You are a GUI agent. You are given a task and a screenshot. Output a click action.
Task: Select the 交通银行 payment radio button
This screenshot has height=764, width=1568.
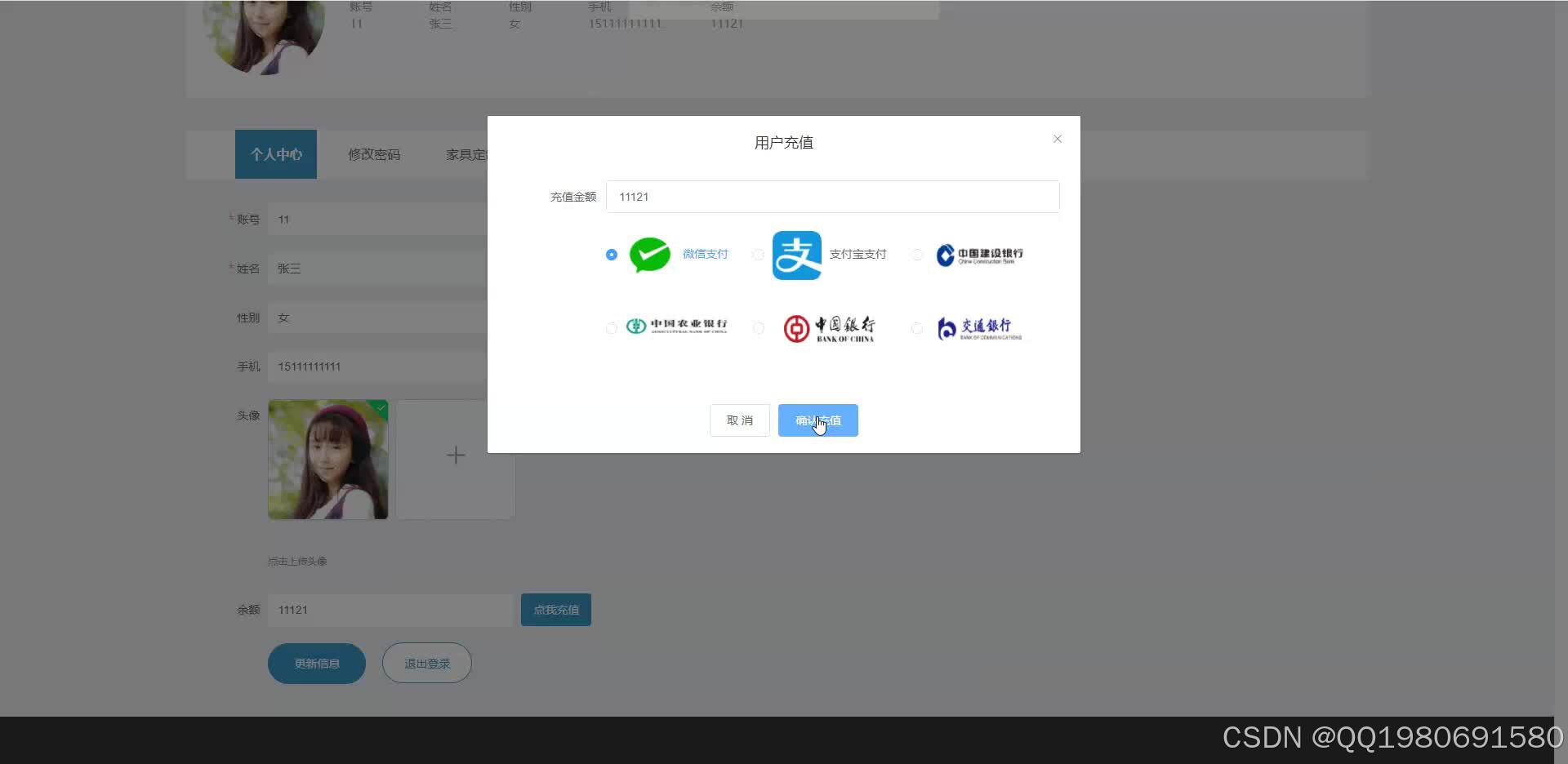coord(916,328)
